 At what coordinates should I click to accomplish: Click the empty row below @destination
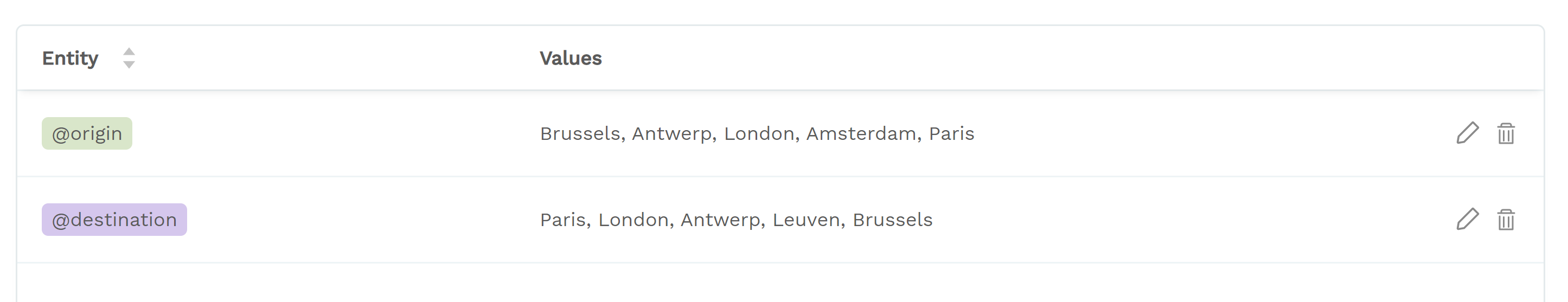[x=780, y=282]
